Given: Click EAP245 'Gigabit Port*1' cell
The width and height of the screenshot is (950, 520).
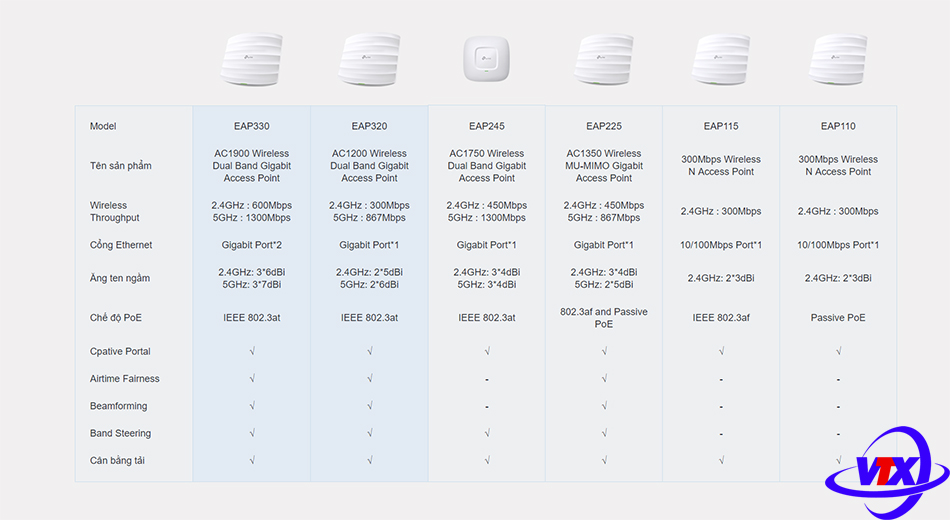Looking at the screenshot, I should tap(487, 245).
